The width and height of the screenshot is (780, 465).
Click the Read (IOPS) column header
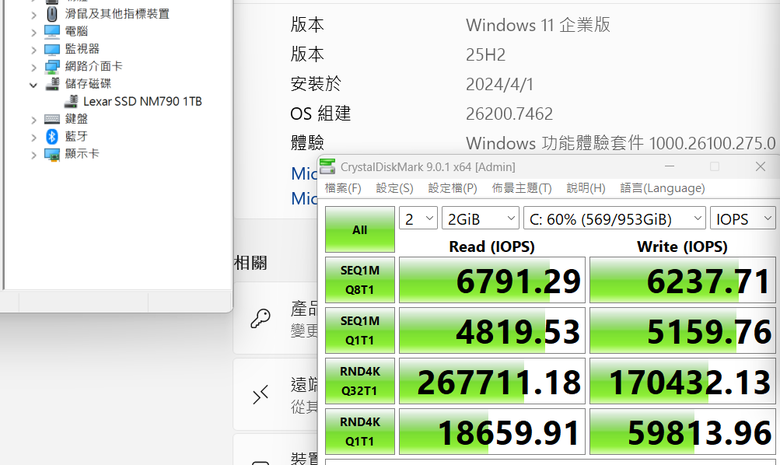click(x=491, y=247)
